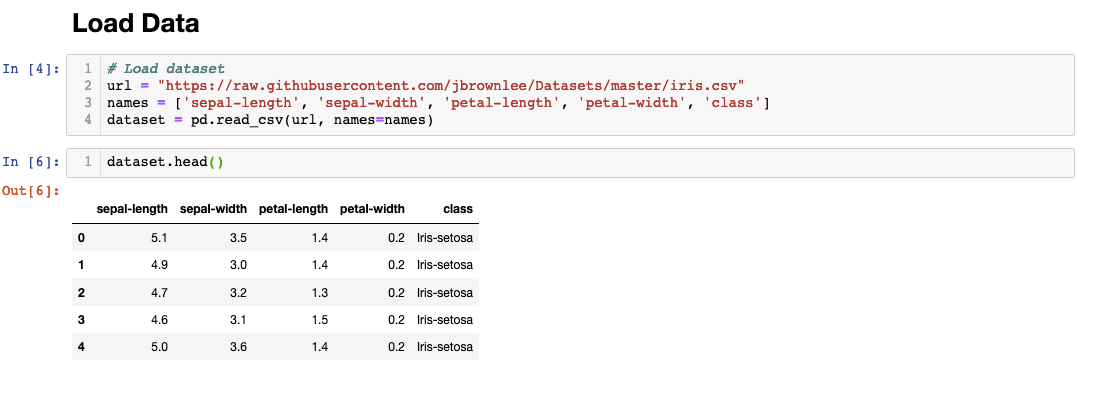Select row index 1 in the table
Viewport: 1093px width, 402px height.
pos(81,265)
